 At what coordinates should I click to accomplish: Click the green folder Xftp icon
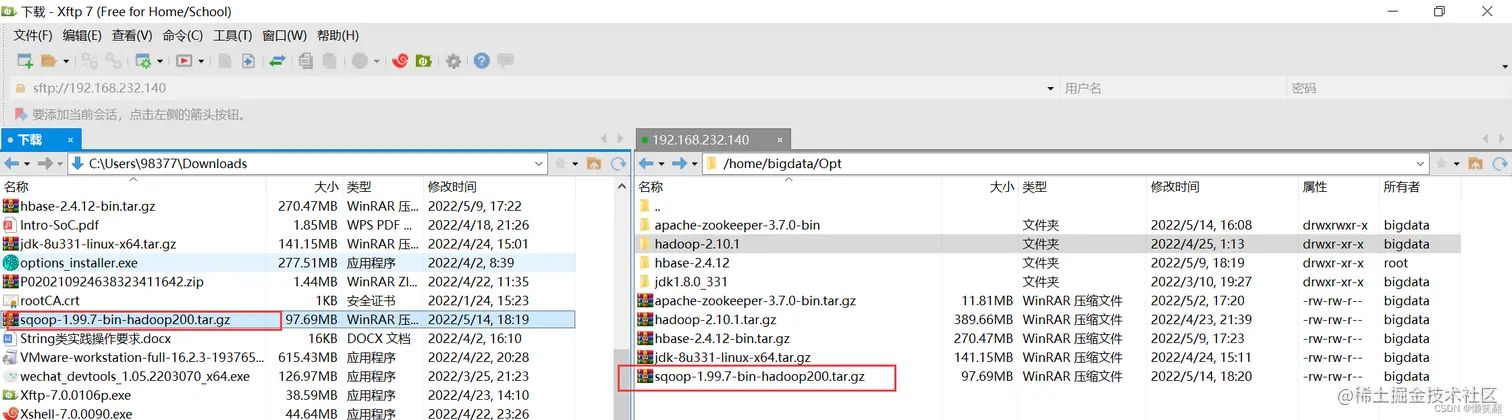(x=424, y=61)
